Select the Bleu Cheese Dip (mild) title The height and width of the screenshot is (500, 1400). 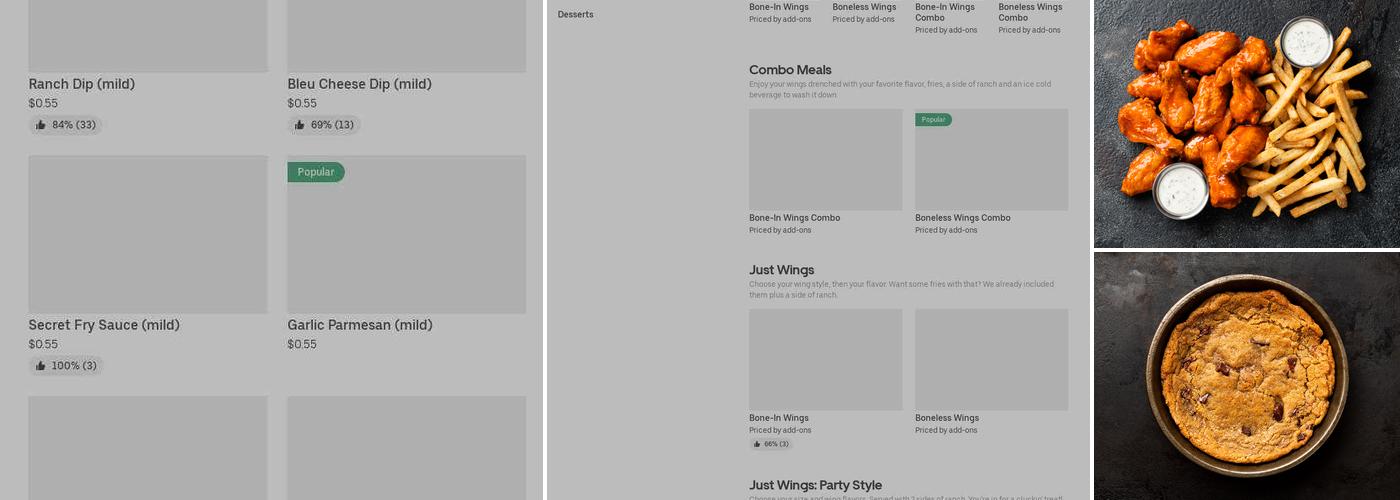tap(359, 84)
